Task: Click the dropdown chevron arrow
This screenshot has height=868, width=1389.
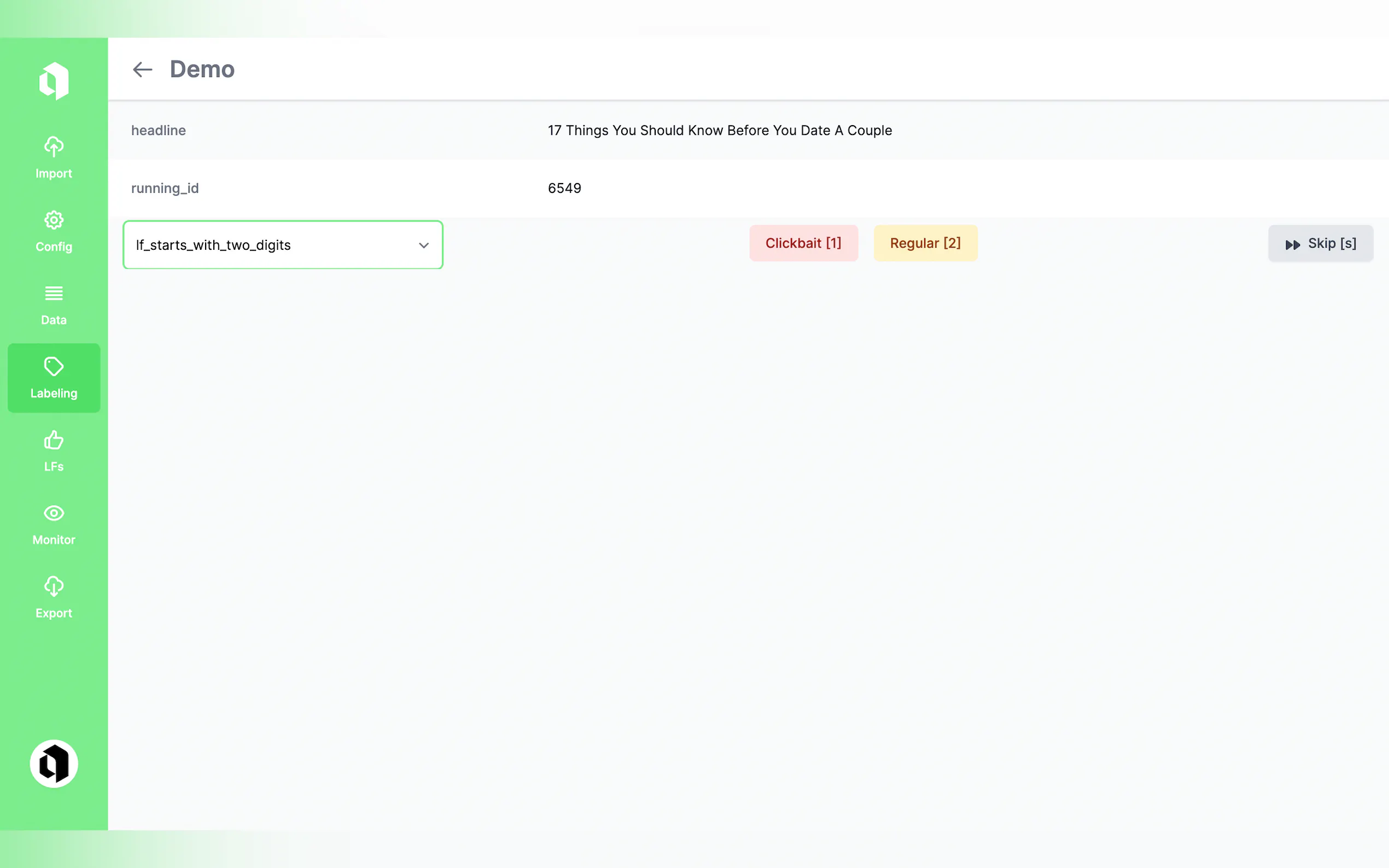Action: pos(424,245)
